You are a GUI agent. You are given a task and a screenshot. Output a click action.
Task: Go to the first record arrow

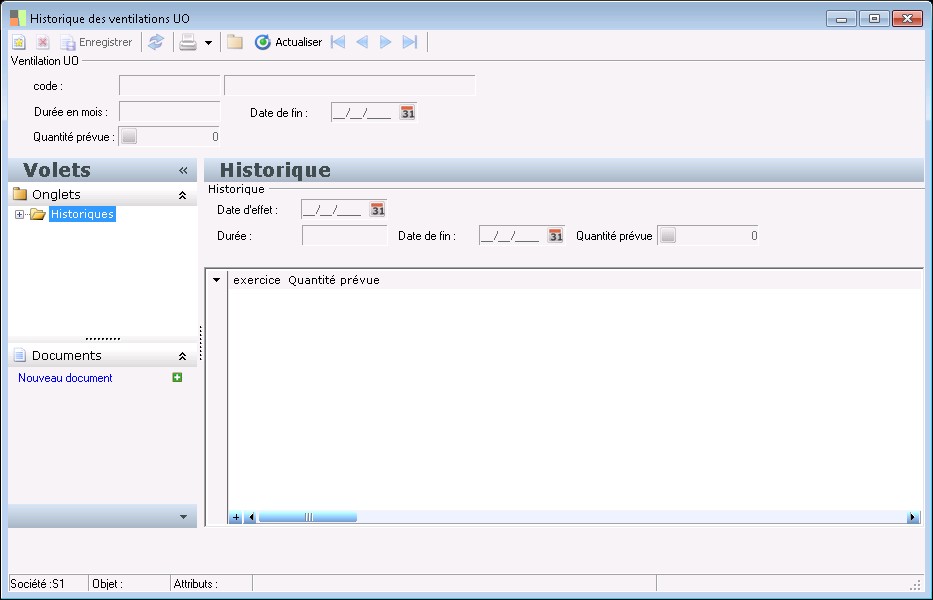tap(338, 42)
